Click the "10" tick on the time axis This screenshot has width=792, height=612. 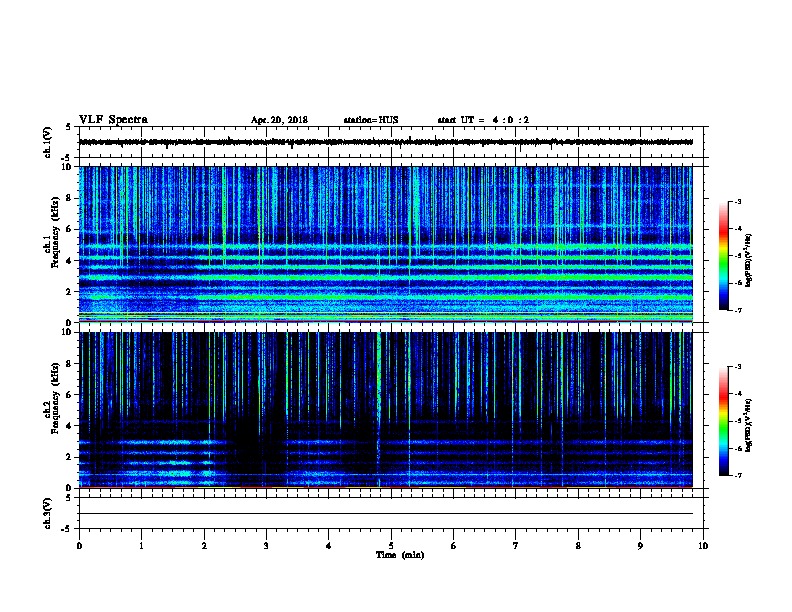(703, 545)
